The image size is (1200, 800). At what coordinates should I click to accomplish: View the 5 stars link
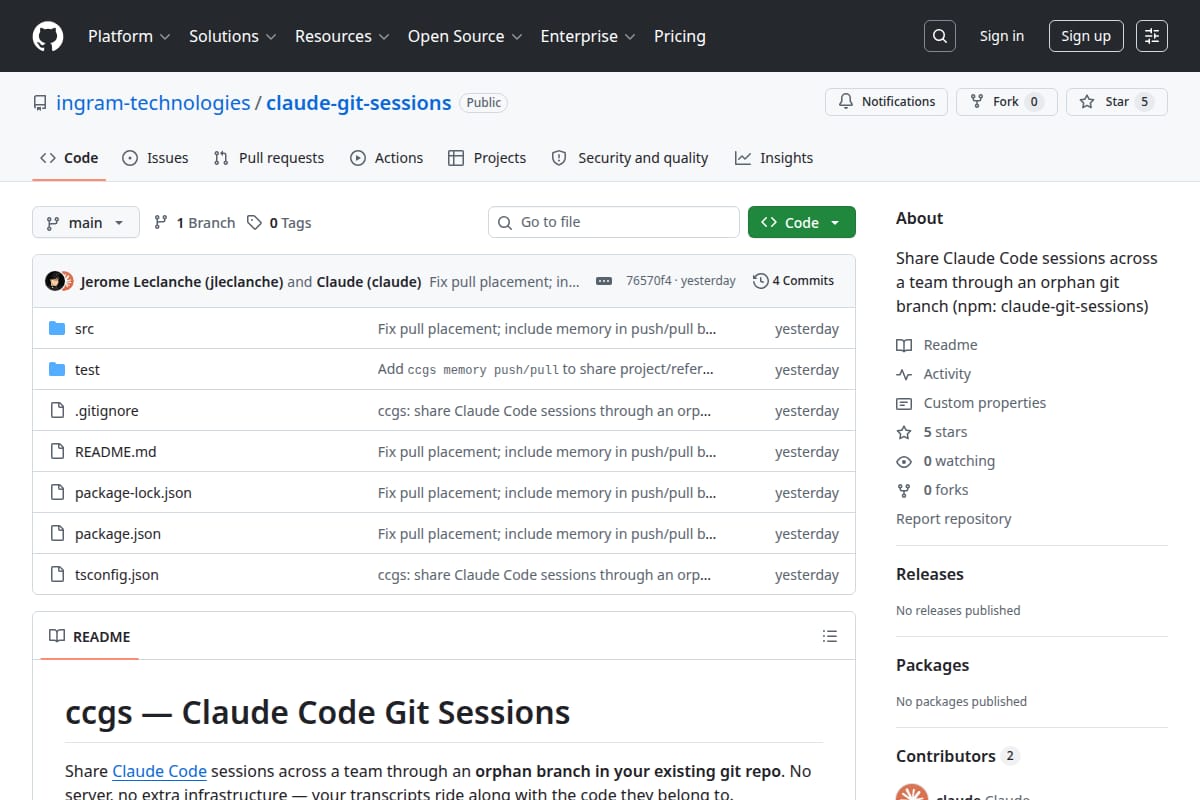coord(932,432)
